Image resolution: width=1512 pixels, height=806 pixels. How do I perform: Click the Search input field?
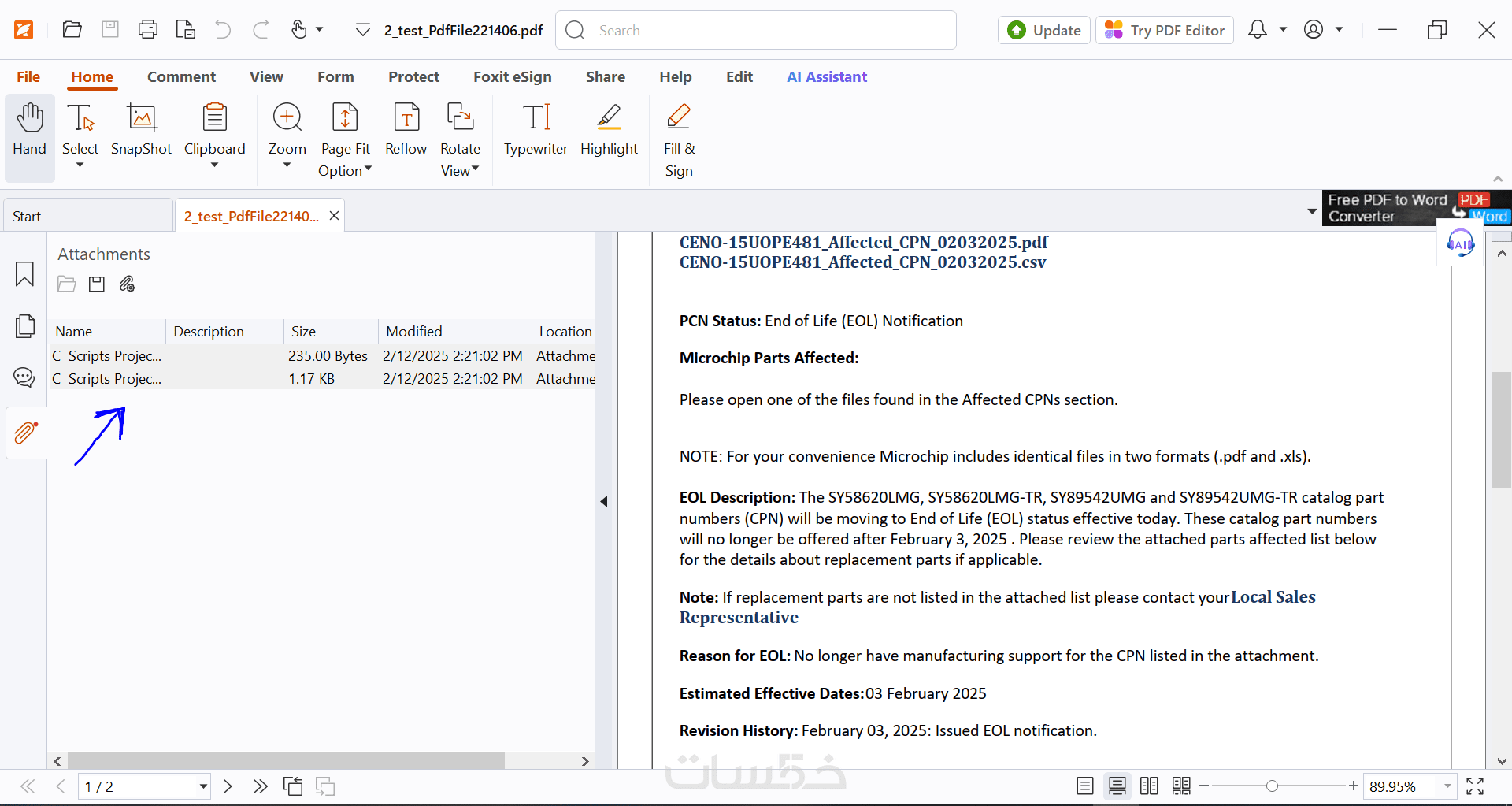pos(756,30)
